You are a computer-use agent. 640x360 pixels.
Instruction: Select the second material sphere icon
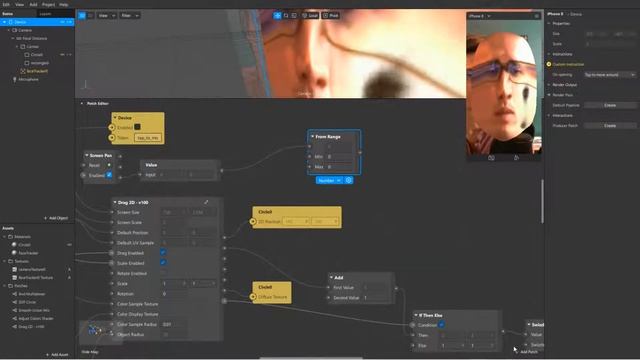pyautogui.click(x=14, y=253)
